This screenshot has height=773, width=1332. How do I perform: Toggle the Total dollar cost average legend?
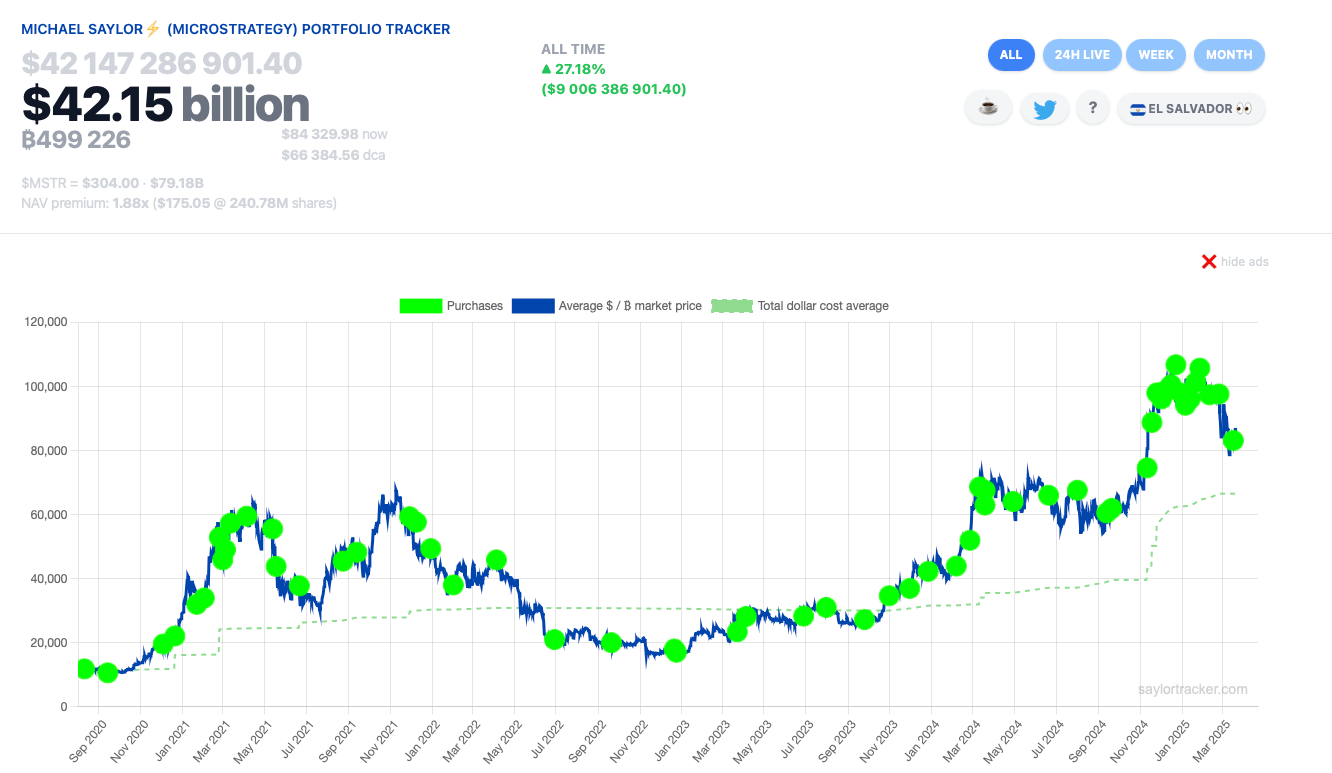pos(800,306)
